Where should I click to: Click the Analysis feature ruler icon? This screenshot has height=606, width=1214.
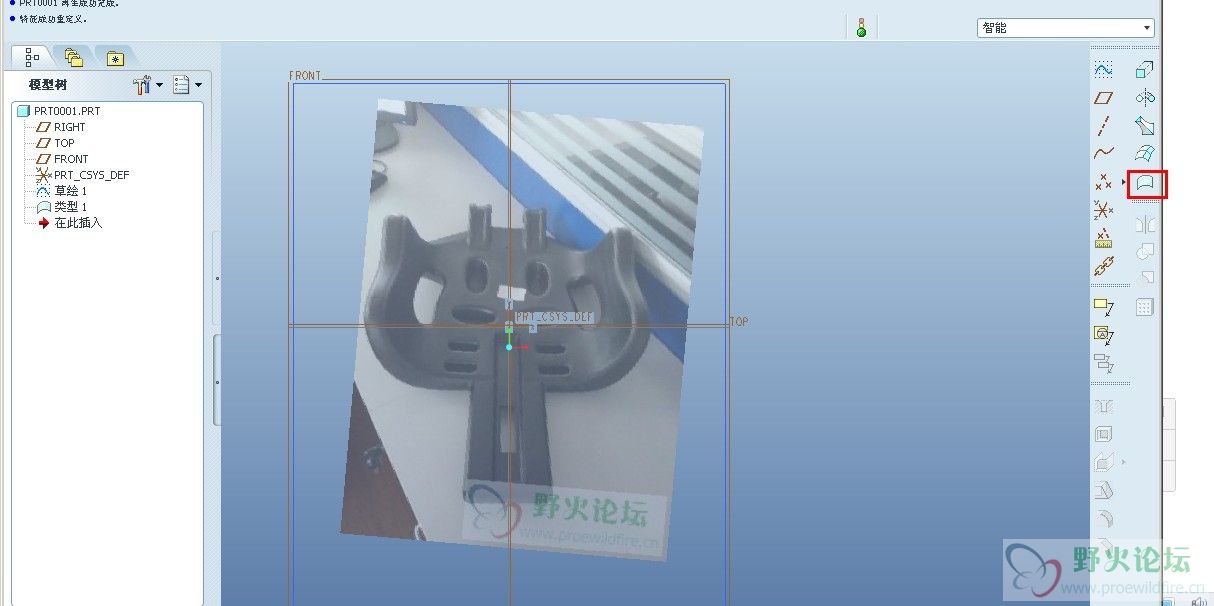tap(1103, 238)
